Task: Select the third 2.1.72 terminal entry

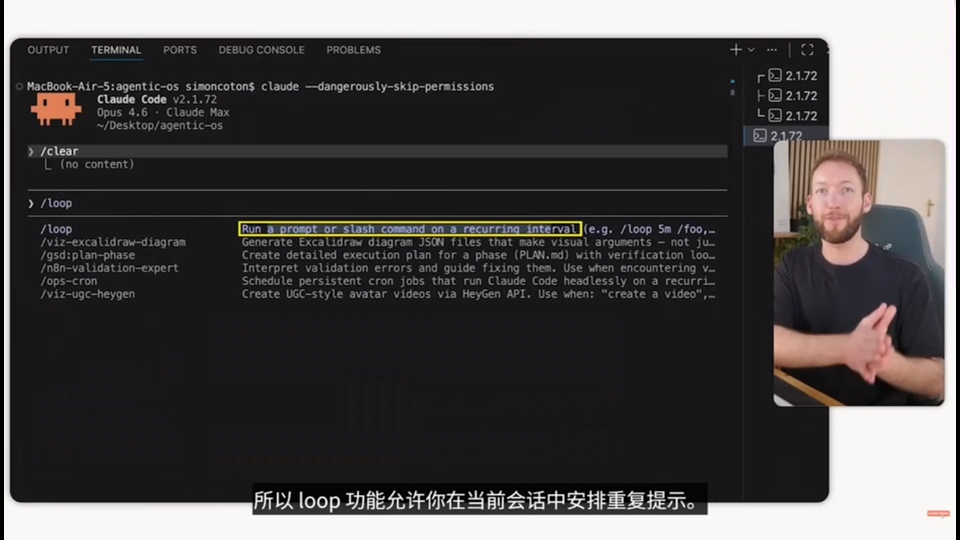Action: (x=793, y=116)
